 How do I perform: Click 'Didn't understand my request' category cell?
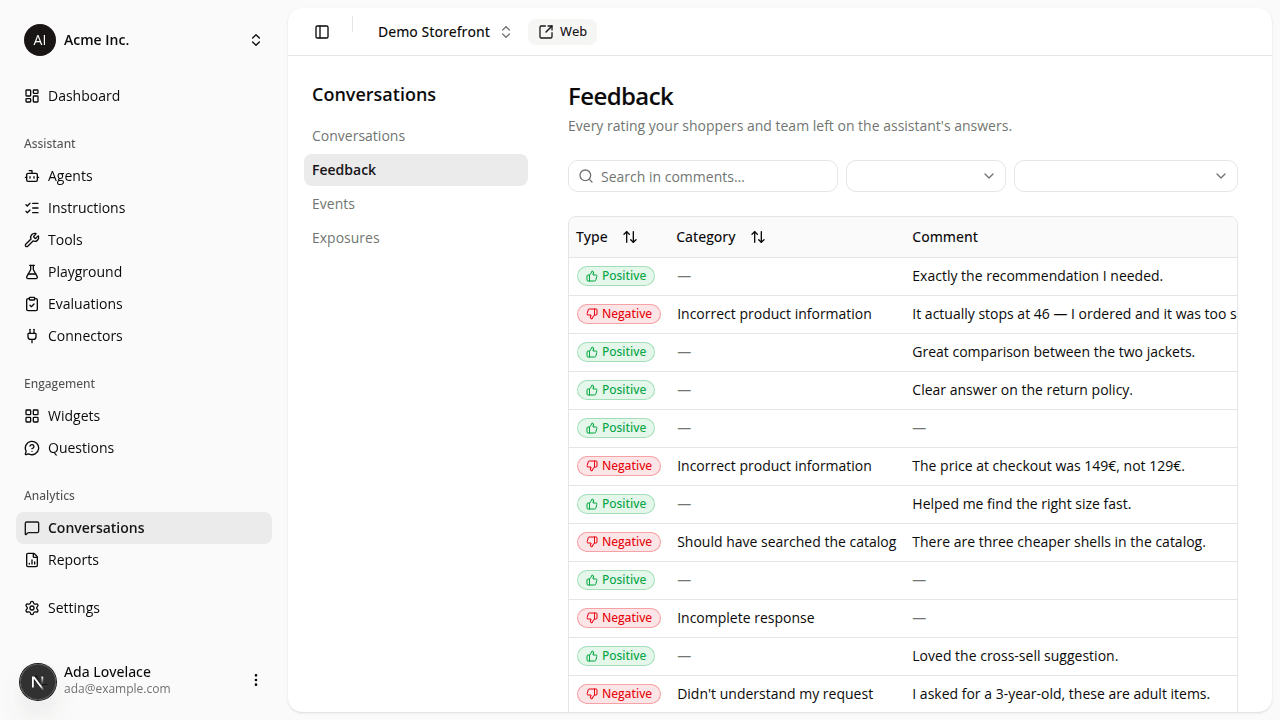coord(775,694)
